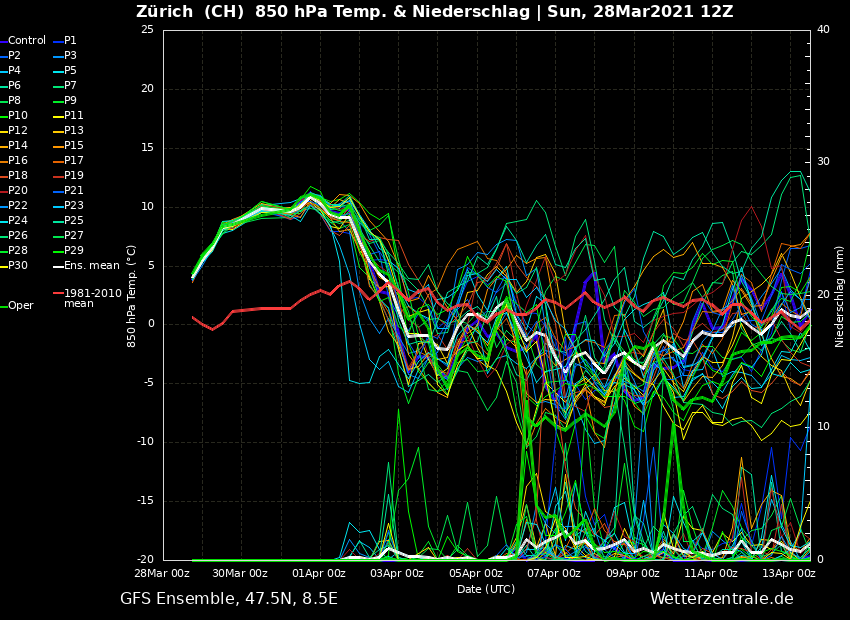Image resolution: width=850 pixels, height=620 pixels.
Task: Click the Niederschlag (mm) axis label
Action: (839, 298)
